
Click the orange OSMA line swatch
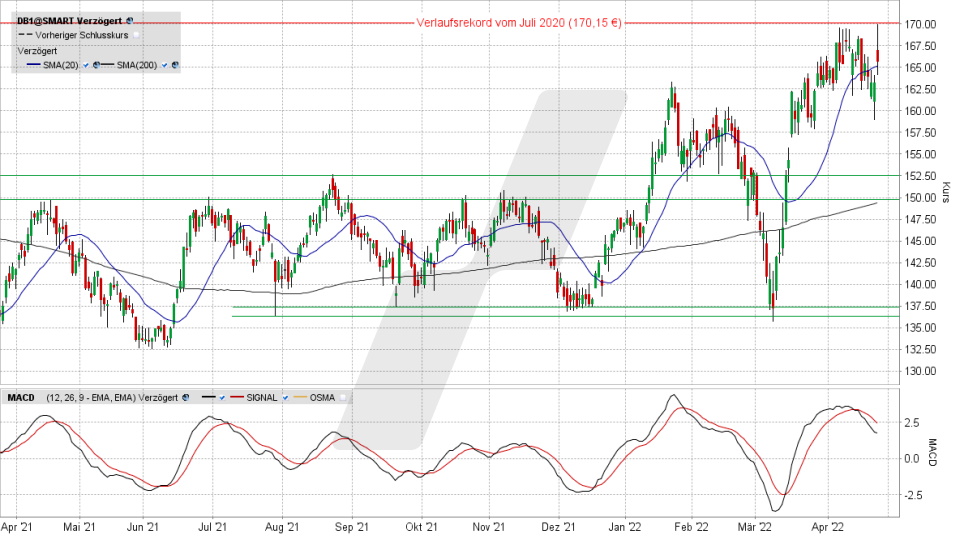pos(300,397)
